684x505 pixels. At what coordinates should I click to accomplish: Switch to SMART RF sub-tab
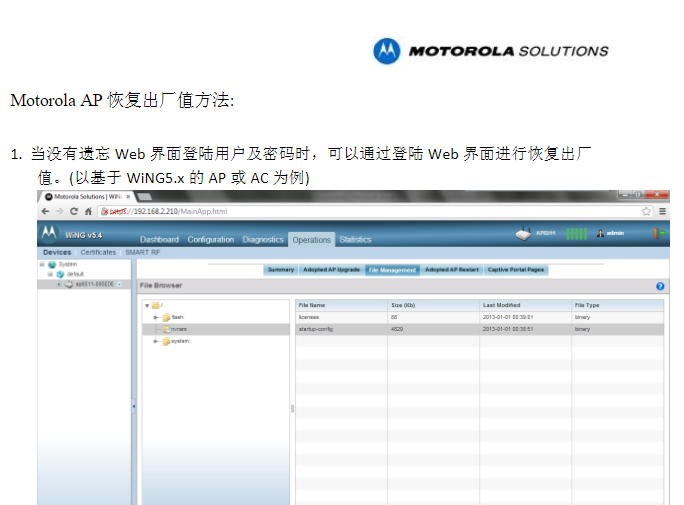coord(143,252)
